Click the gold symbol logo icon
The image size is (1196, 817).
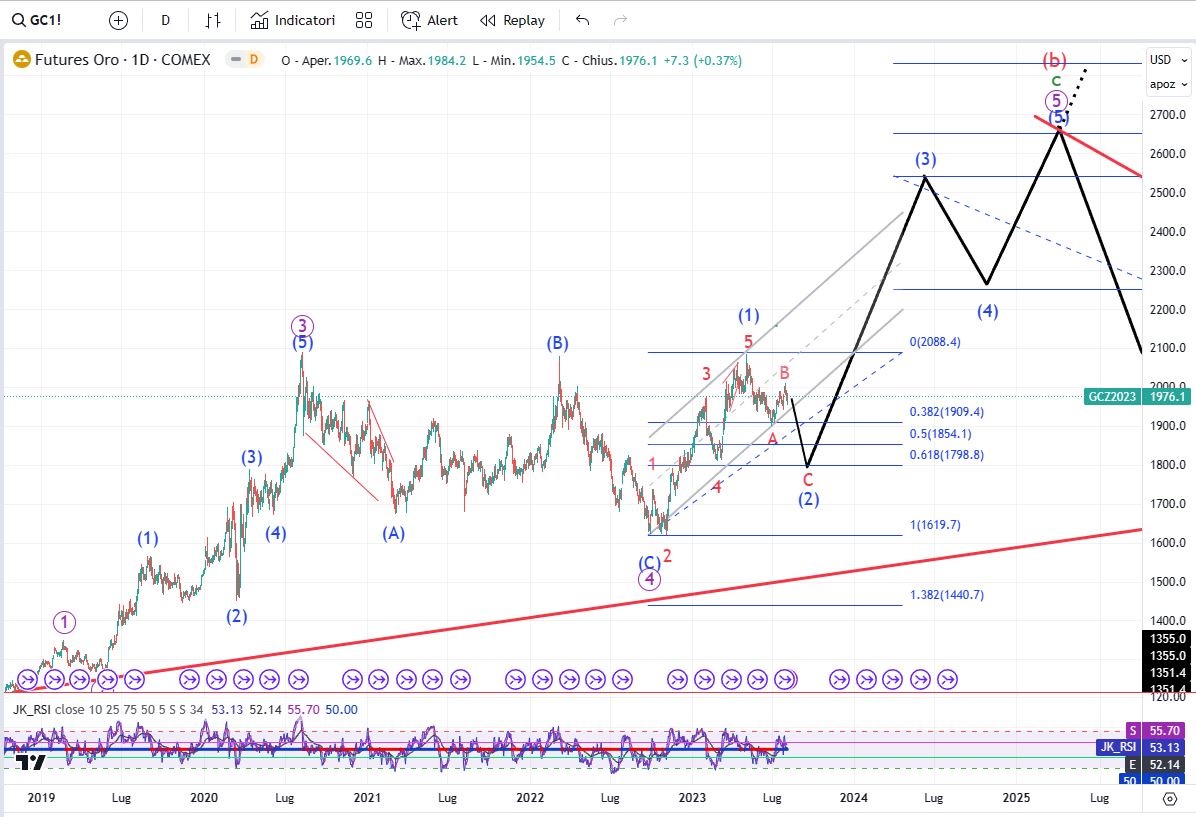pyautogui.click(x=21, y=60)
